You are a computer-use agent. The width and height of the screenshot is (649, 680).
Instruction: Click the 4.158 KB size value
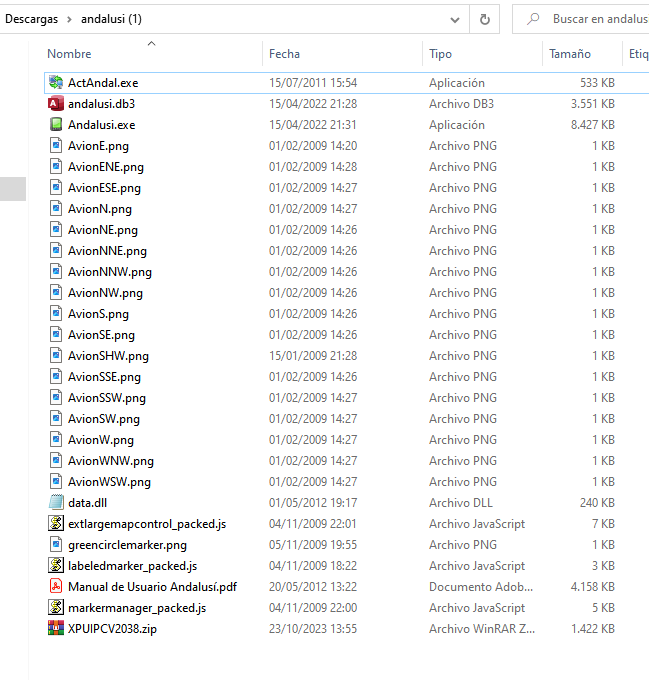click(593, 587)
